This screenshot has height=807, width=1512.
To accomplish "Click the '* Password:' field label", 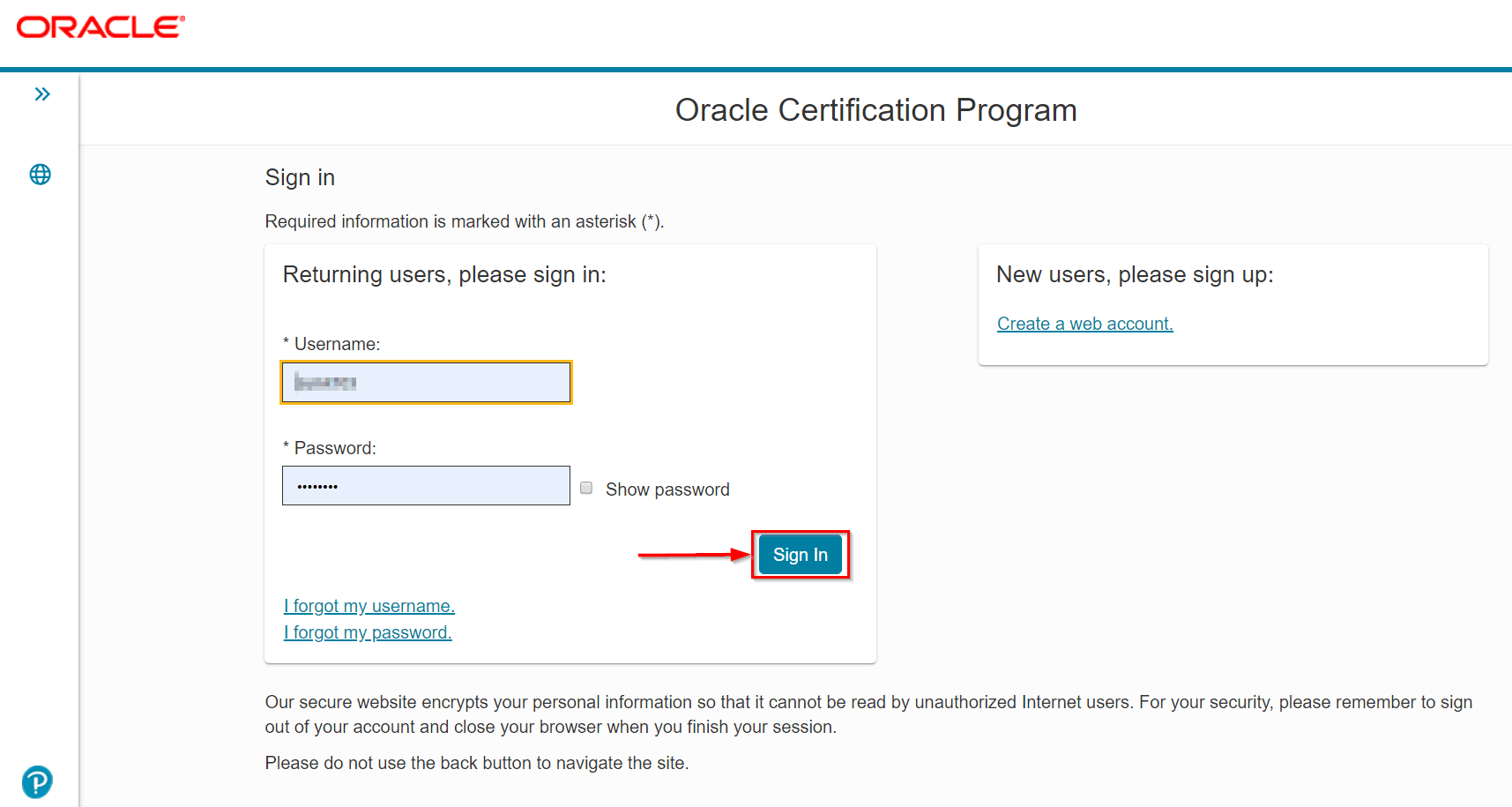I will pos(330,448).
